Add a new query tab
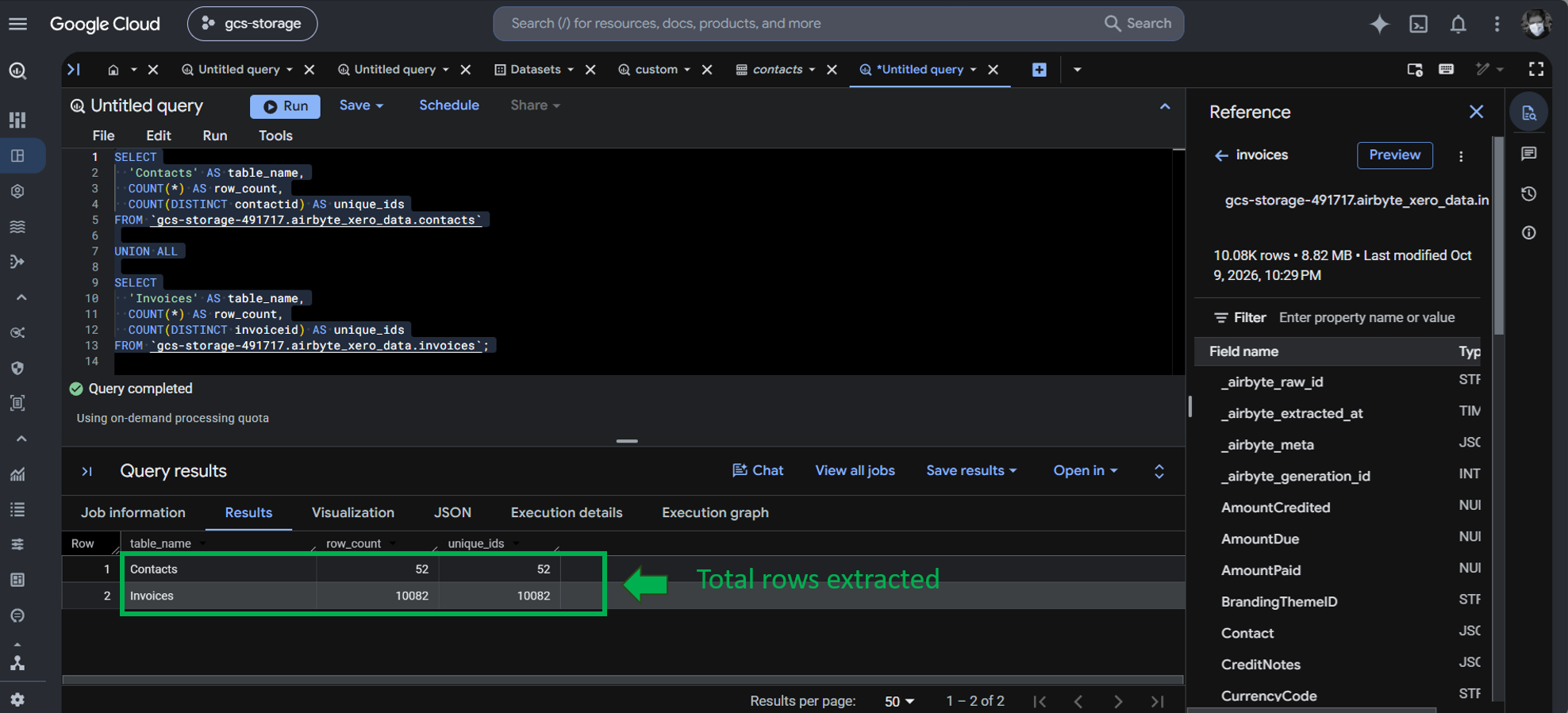Screen dimensions: 1568x713 (1039, 70)
